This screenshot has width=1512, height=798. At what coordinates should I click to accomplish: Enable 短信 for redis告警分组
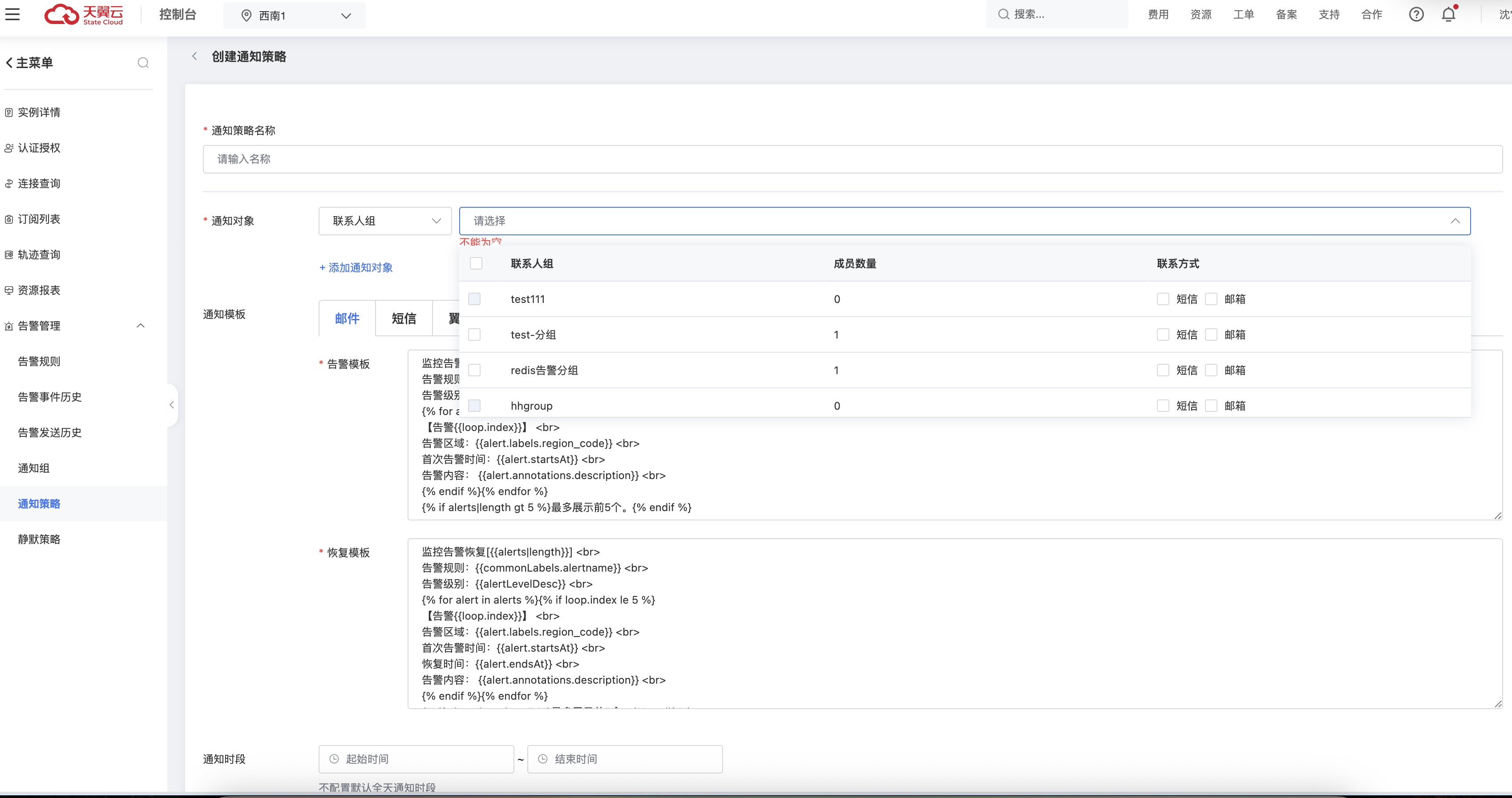point(1162,370)
